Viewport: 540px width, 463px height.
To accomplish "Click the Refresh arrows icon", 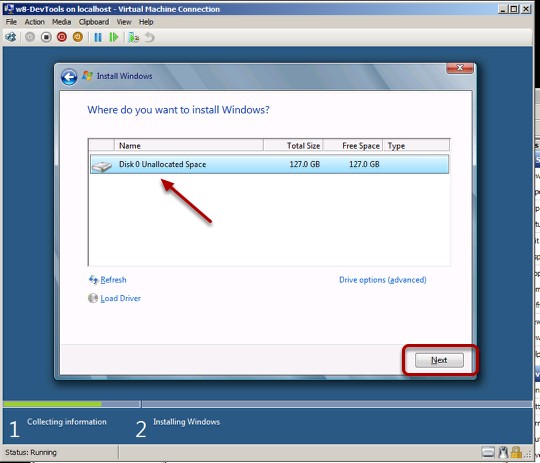I will click(x=93, y=280).
